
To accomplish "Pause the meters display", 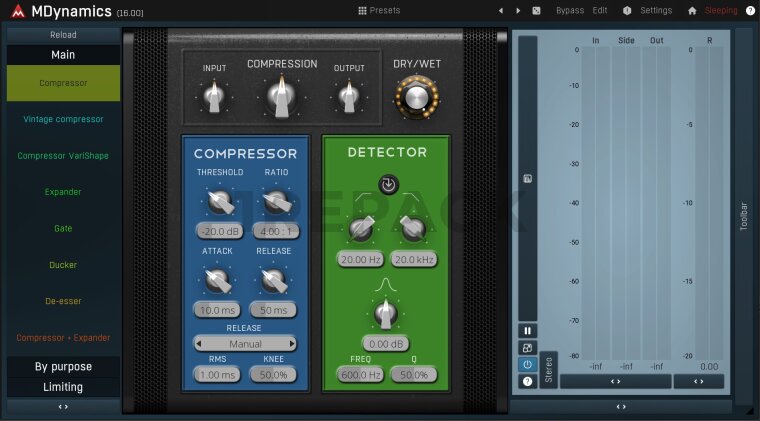I will coord(527,330).
